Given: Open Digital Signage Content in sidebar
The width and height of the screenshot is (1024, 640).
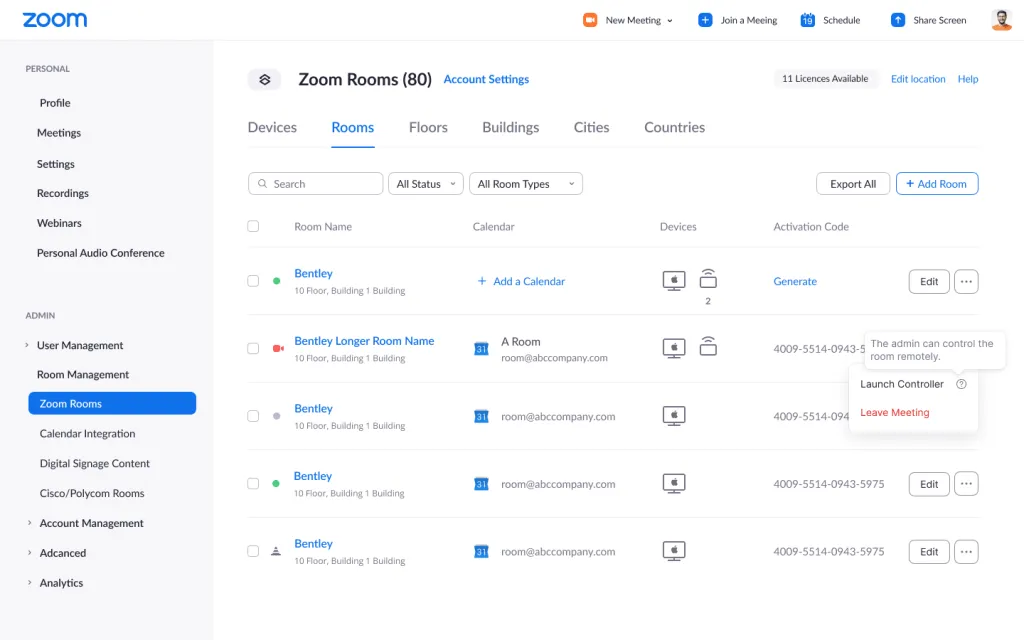Looking at the screenshot, I should 95,464.
